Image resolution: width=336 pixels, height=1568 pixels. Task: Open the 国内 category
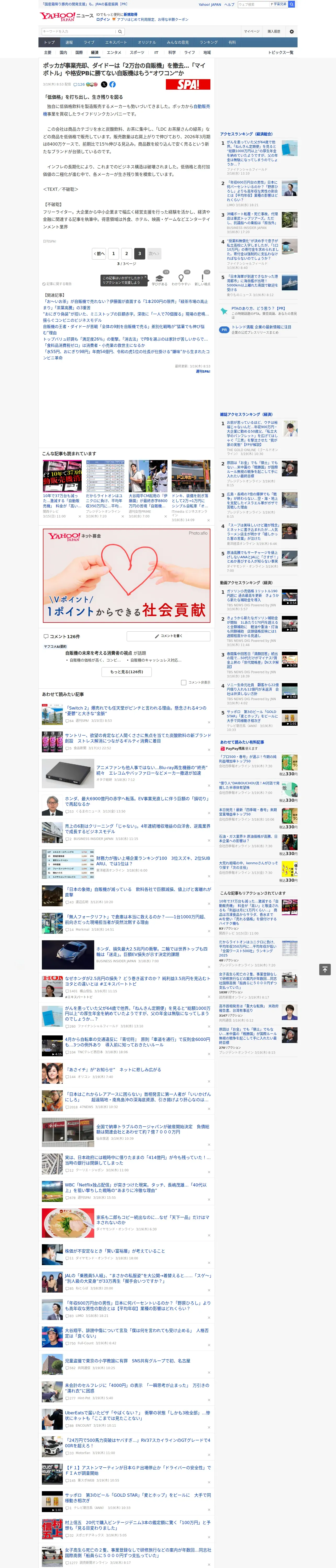pos(63,53)
